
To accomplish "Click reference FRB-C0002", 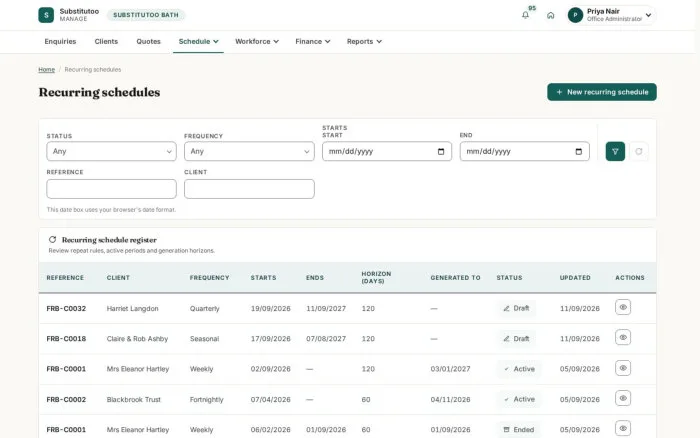I will pos(66,400).
